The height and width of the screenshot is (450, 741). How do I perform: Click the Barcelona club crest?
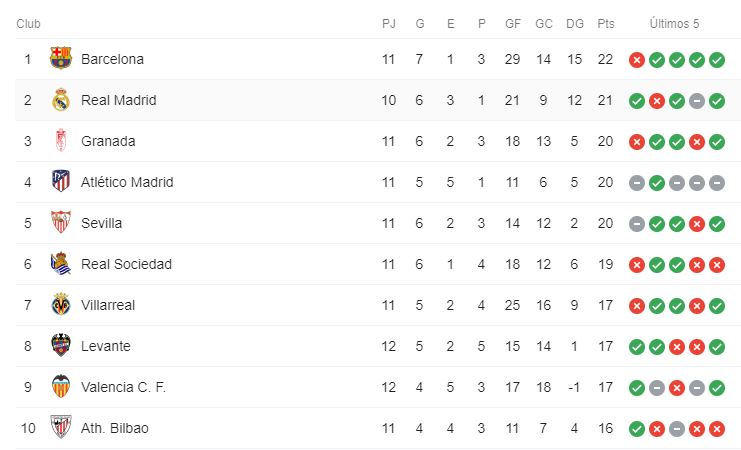pos(61,59)
